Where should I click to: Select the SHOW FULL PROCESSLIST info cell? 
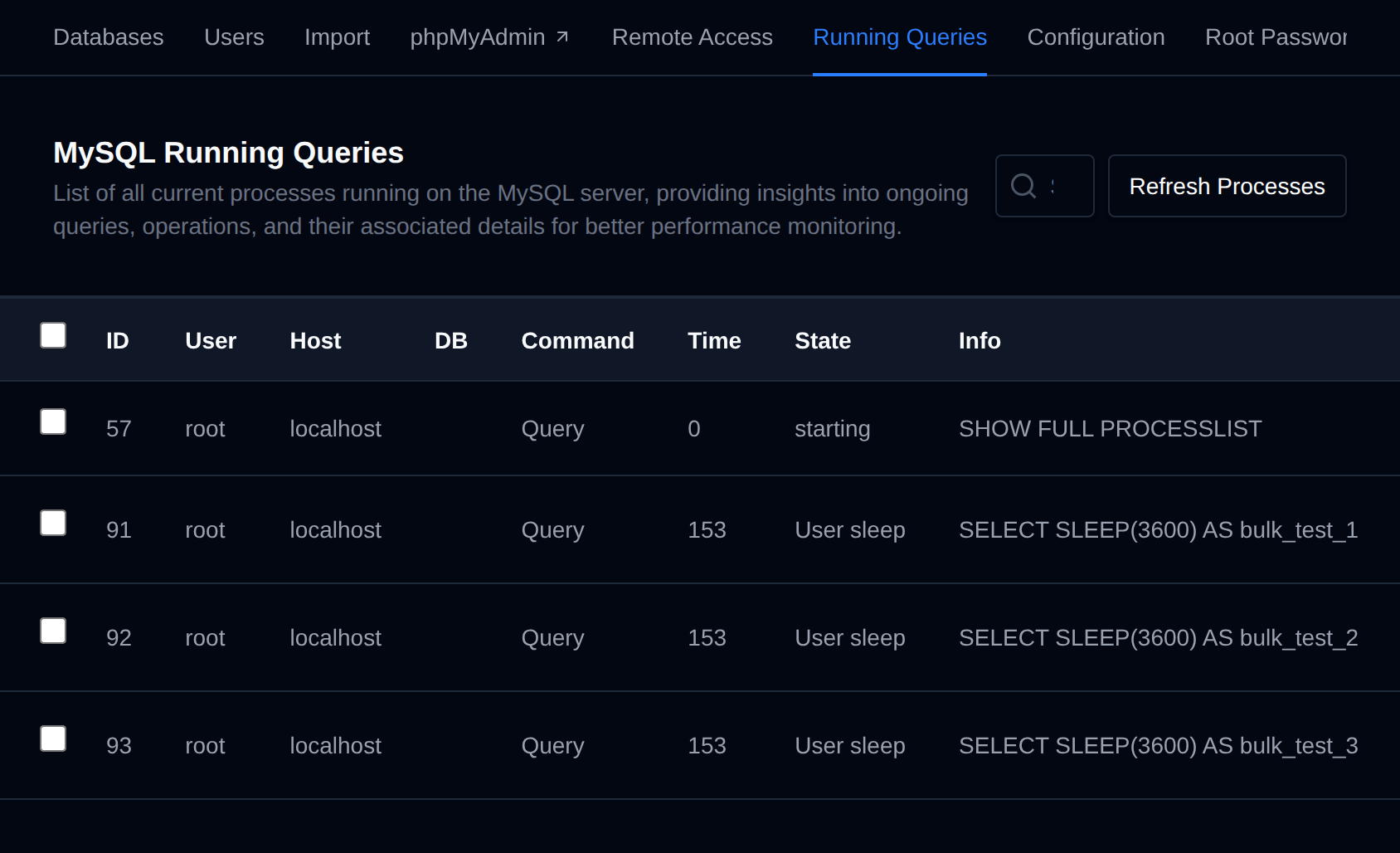coord(1111,429)
